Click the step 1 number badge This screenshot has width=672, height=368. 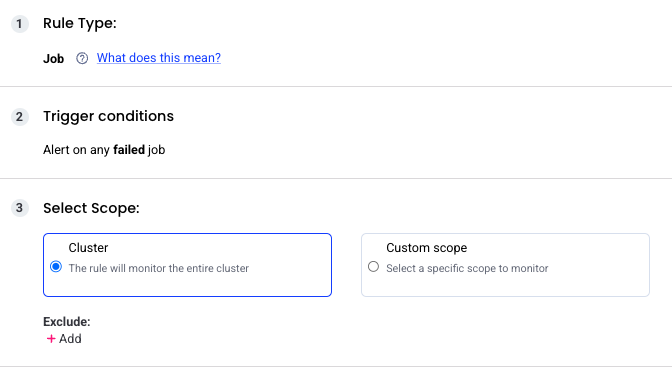[x=19, y=24]
